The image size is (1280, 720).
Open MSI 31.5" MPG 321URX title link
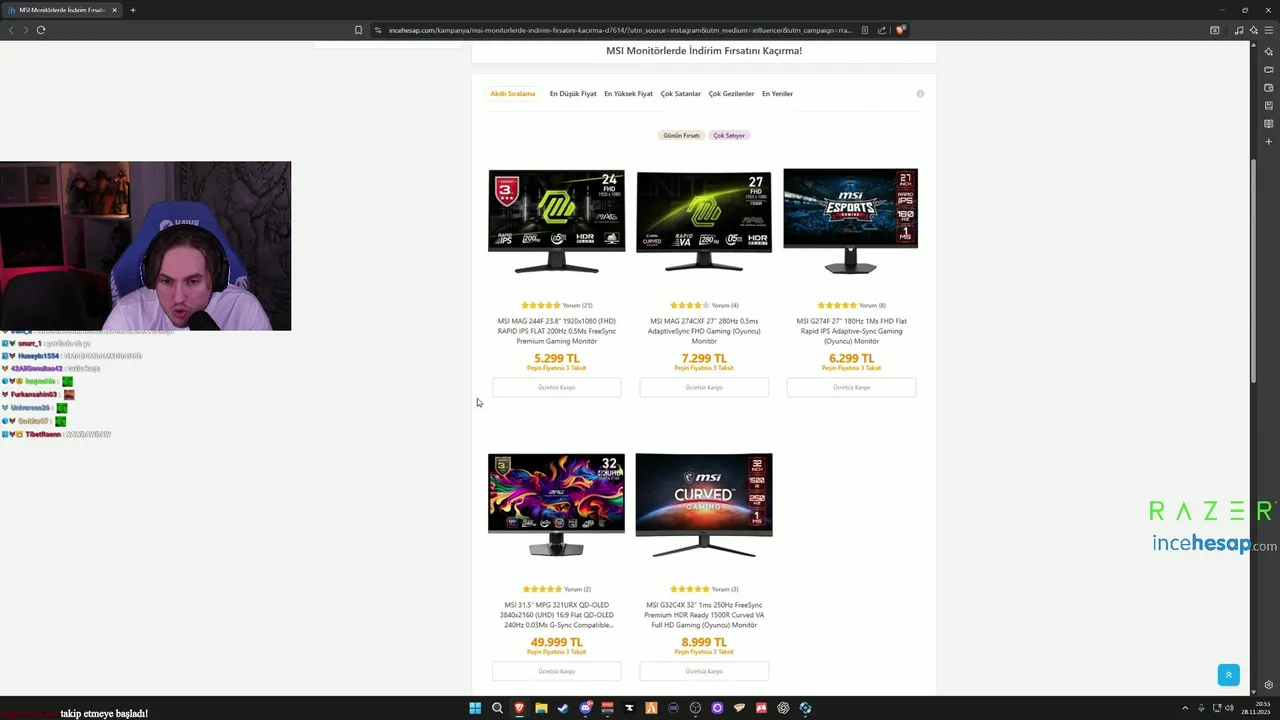pyautogui.click(x=556, y=615)
